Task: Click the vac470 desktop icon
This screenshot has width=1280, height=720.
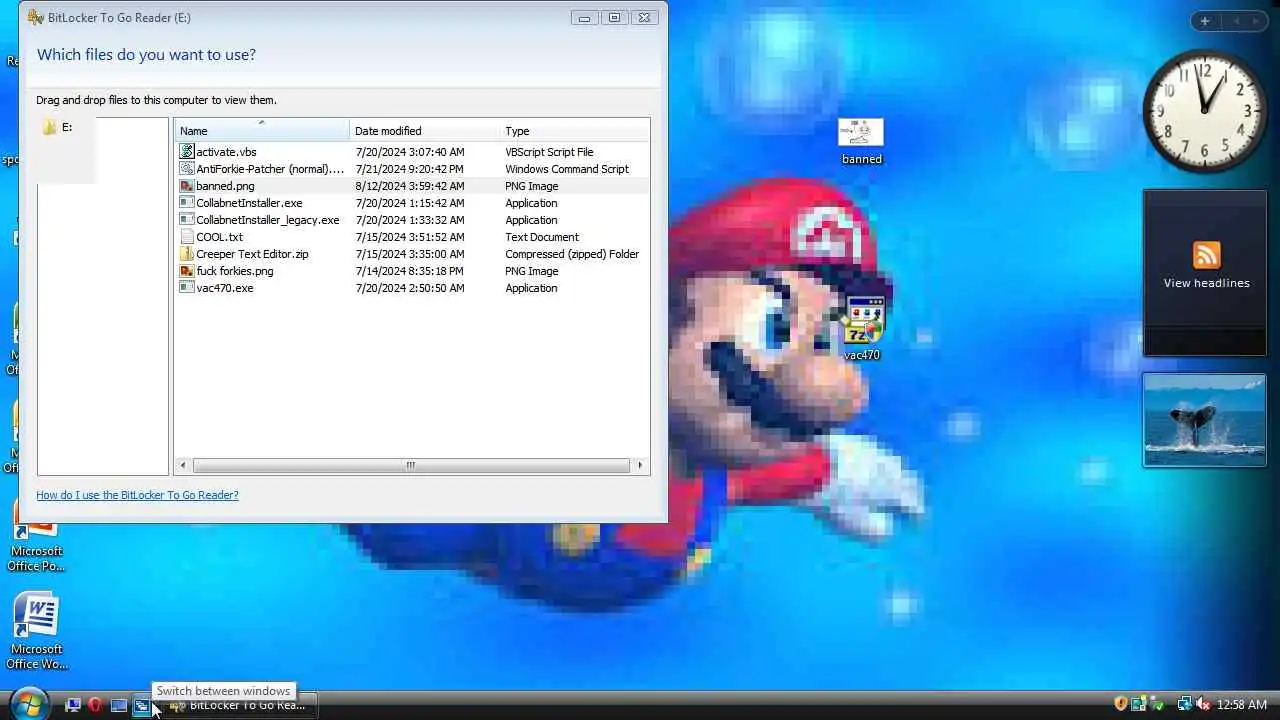Action: [x=862, y=328]
